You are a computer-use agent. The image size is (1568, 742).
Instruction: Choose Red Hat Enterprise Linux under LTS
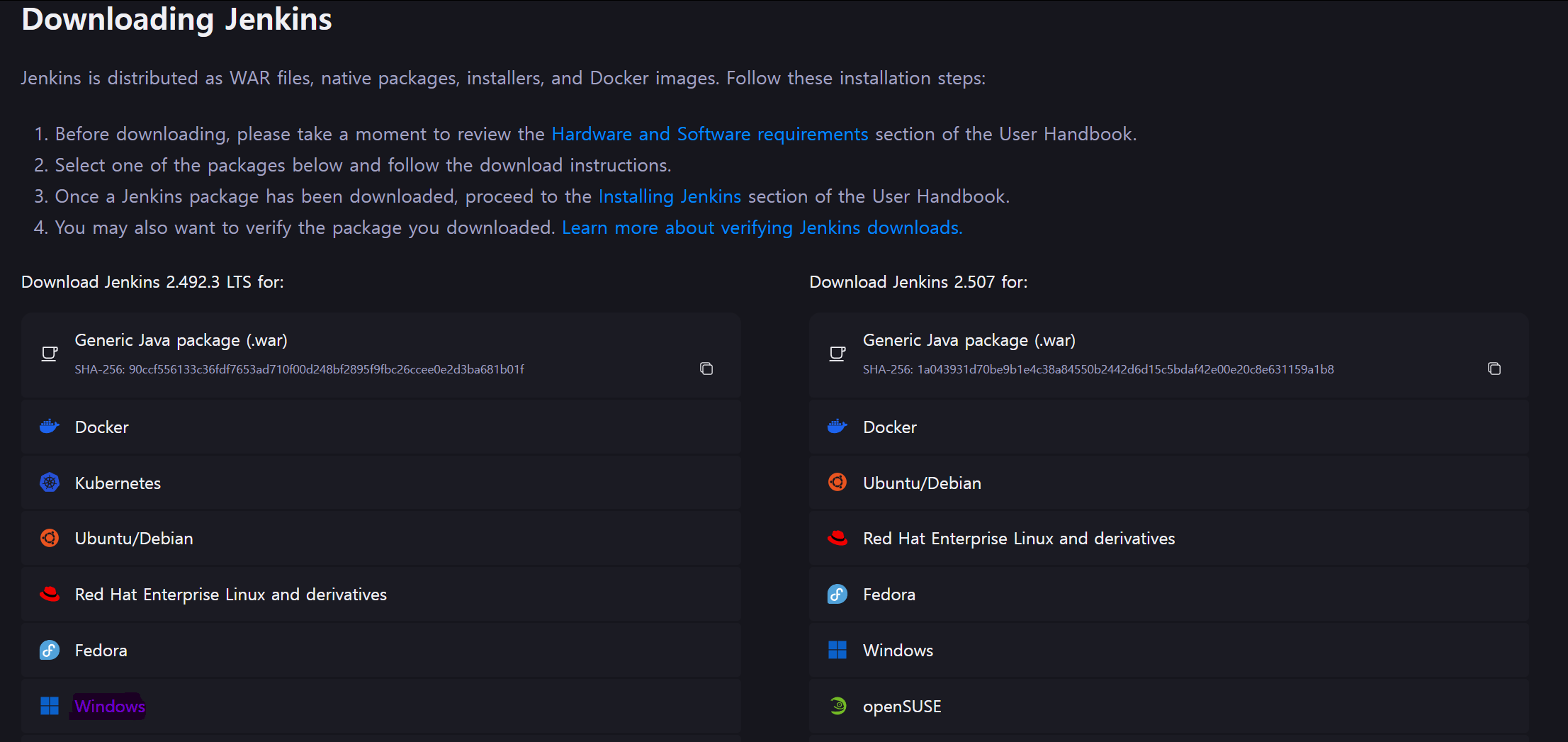point(231,595)
